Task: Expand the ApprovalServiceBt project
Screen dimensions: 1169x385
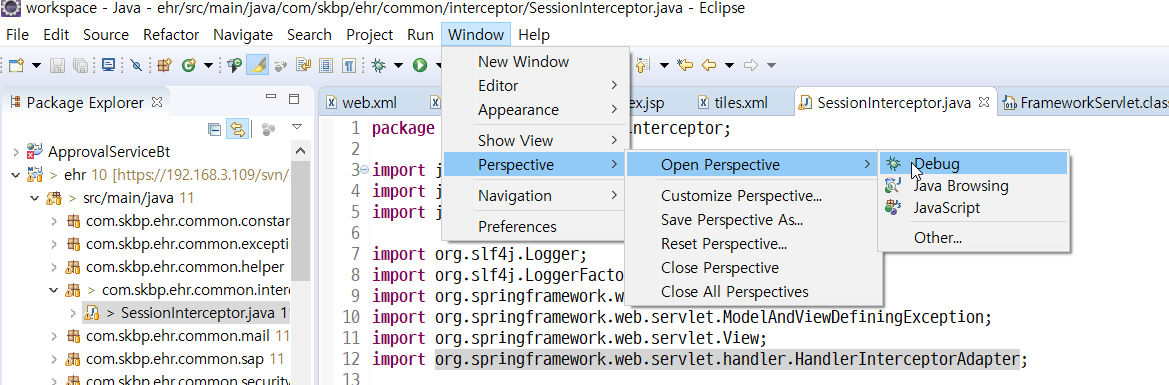Action: [x=16, y=152]
